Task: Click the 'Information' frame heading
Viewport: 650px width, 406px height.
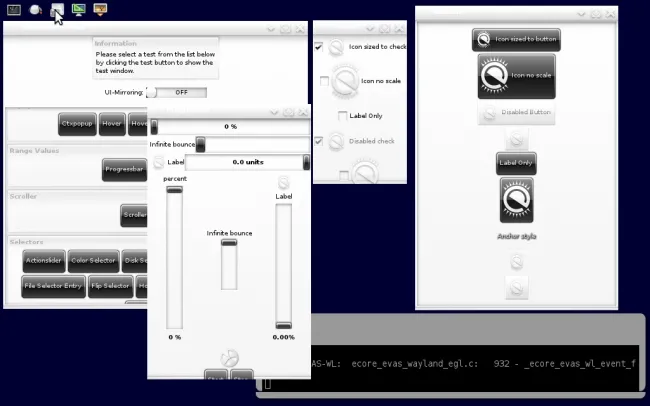Action: point(115,44)
